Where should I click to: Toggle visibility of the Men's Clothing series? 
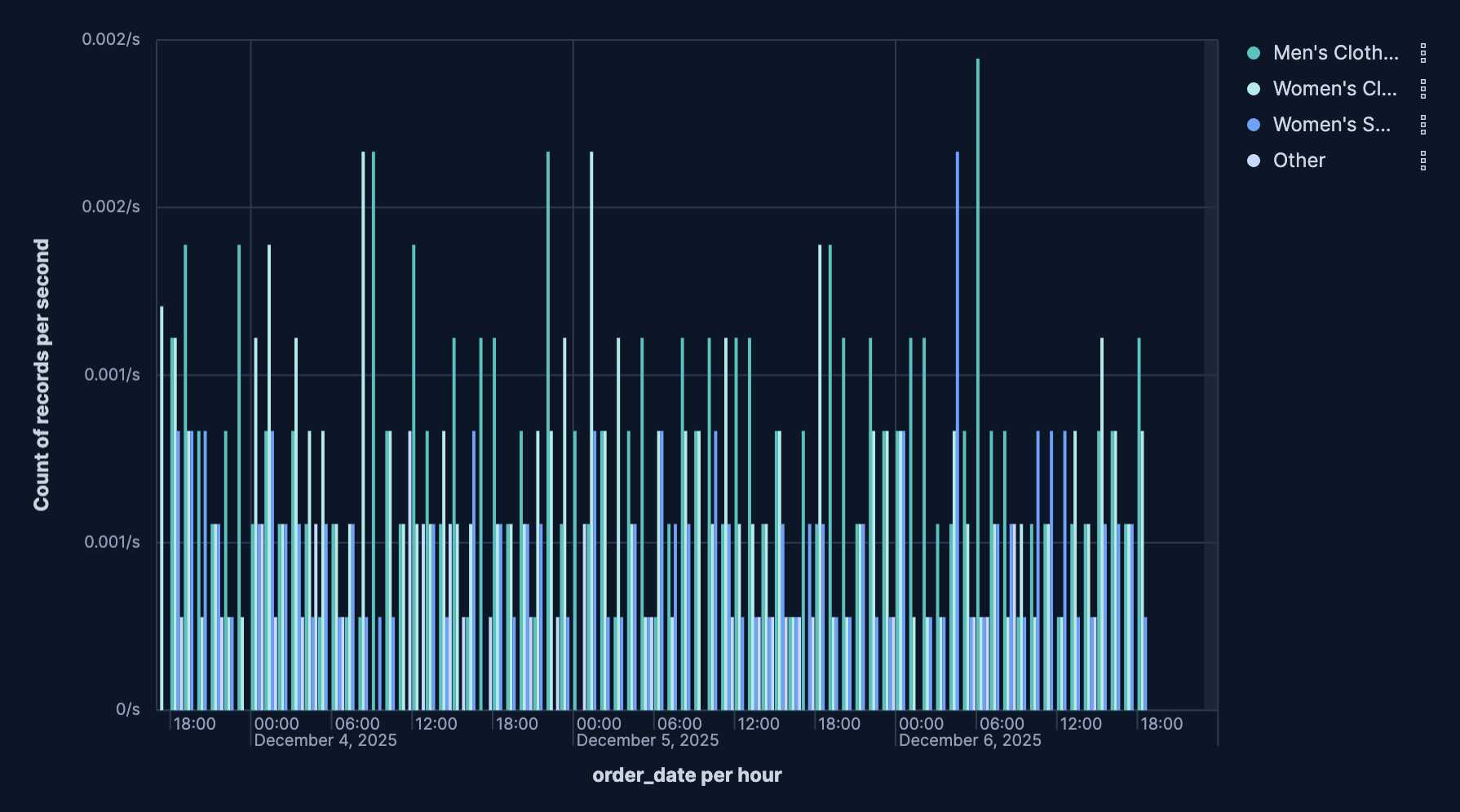tap(1335, 53)
